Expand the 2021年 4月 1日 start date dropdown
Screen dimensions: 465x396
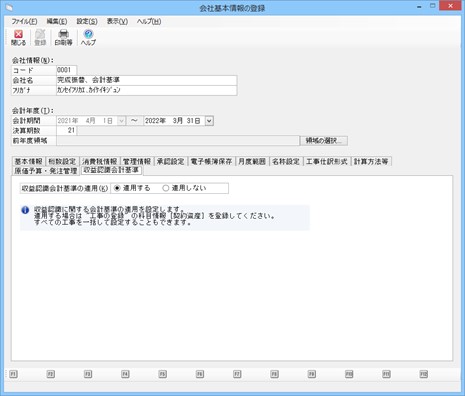122,121
